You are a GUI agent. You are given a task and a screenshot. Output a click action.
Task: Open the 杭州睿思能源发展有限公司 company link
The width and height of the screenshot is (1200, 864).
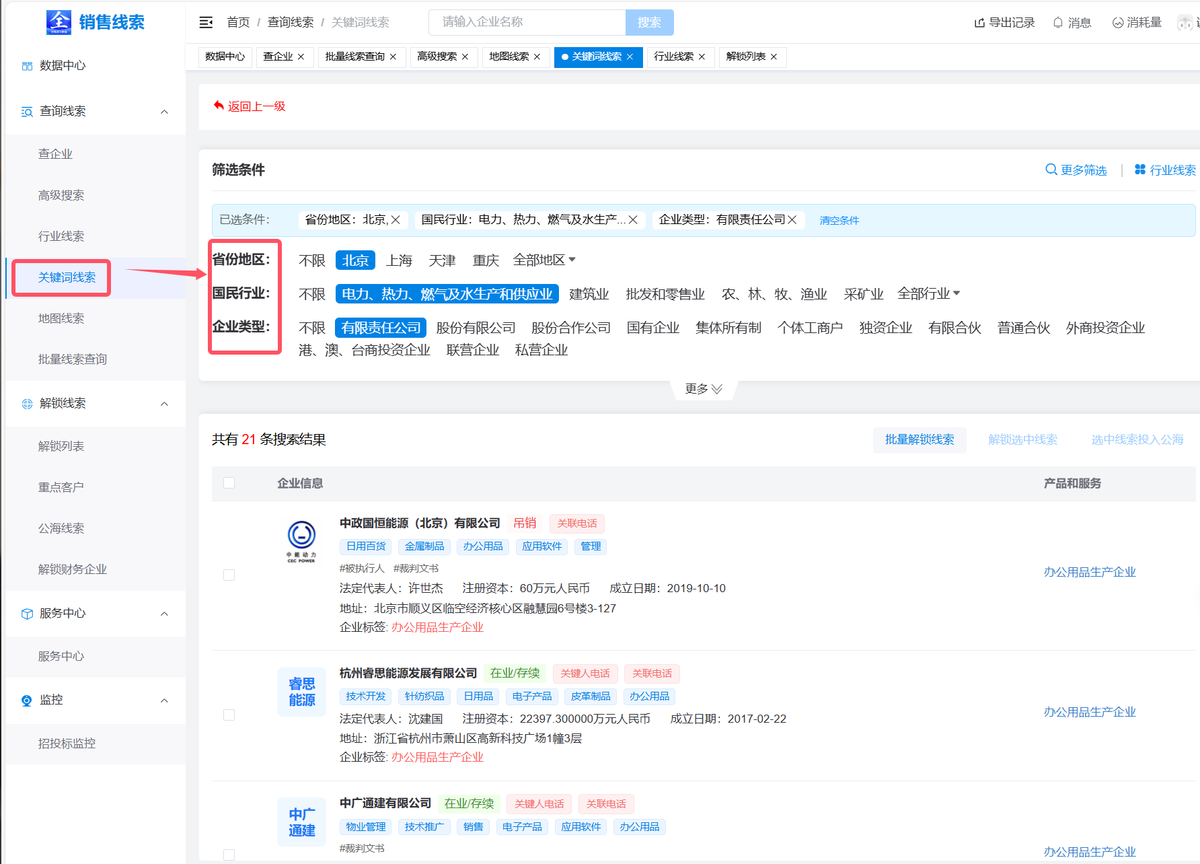(408, 673)
